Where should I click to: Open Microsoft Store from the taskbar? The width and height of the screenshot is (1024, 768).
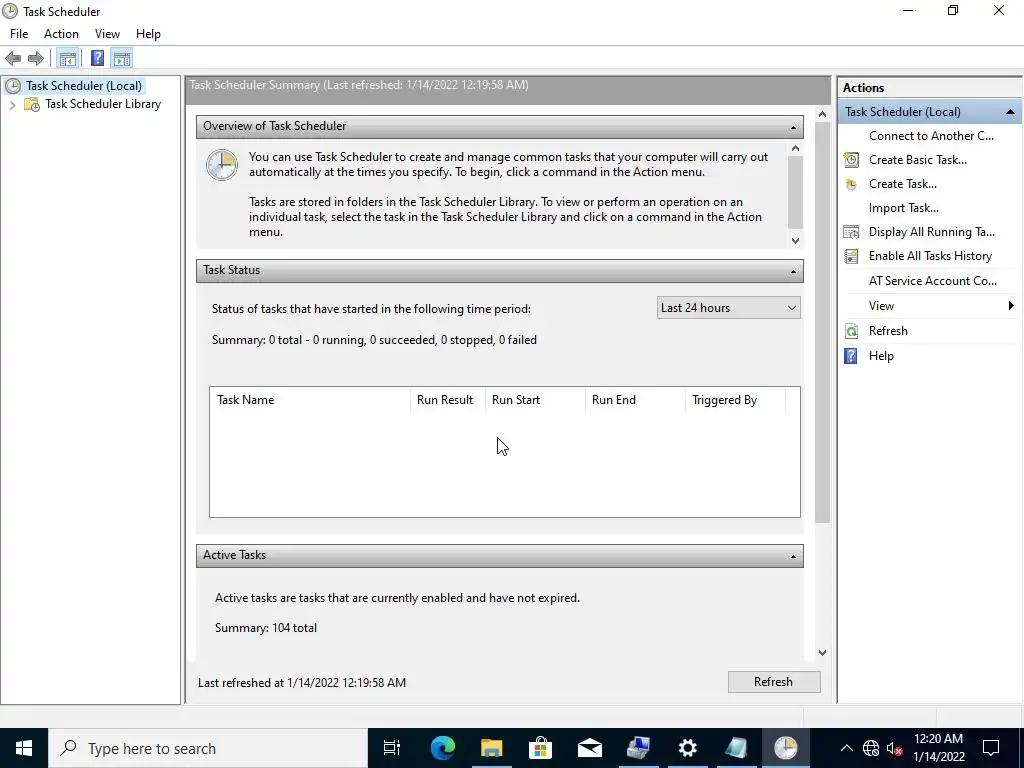(540, 748)
